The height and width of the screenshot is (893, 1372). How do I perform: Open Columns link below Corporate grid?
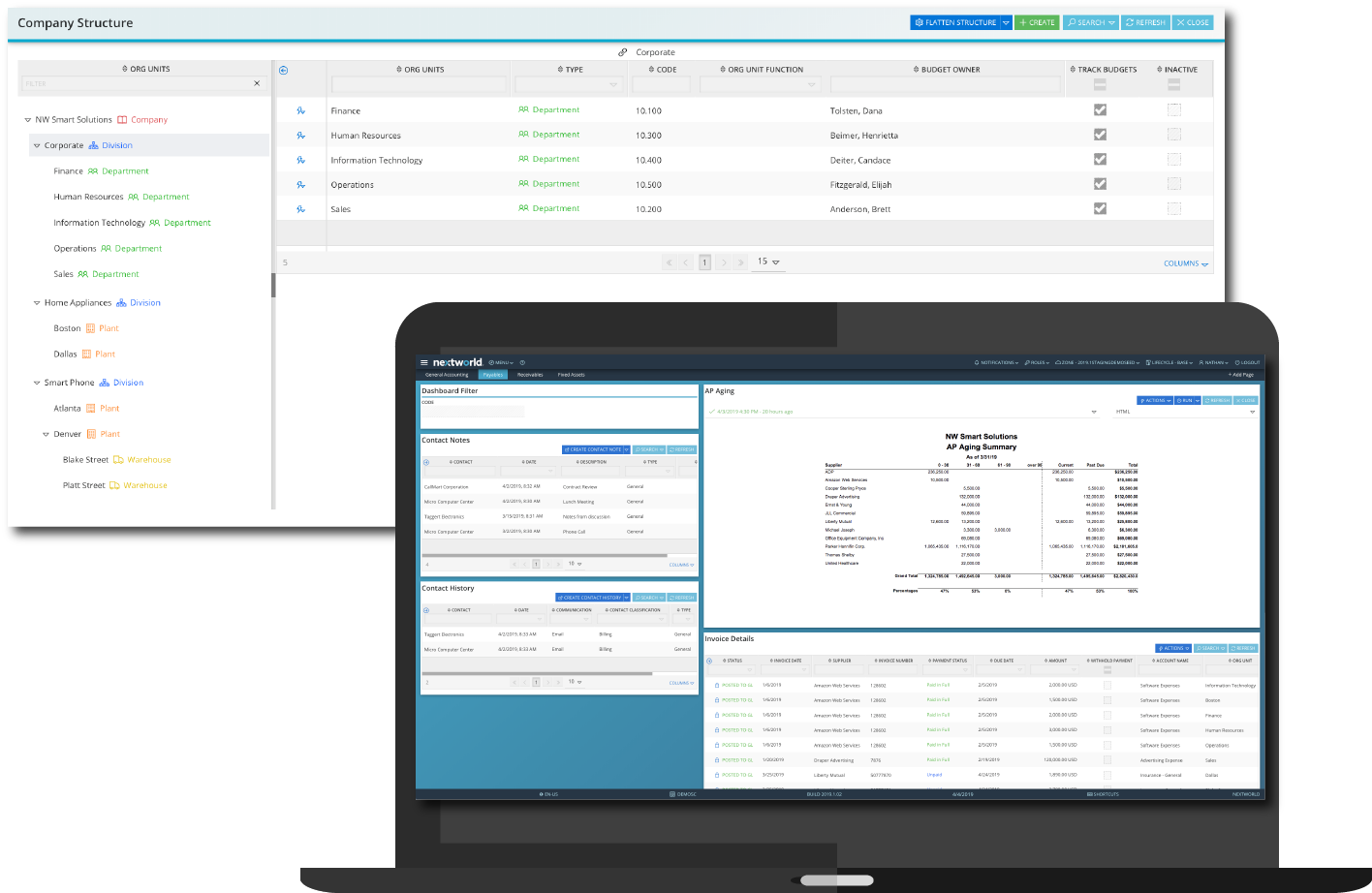point(1186,263)
